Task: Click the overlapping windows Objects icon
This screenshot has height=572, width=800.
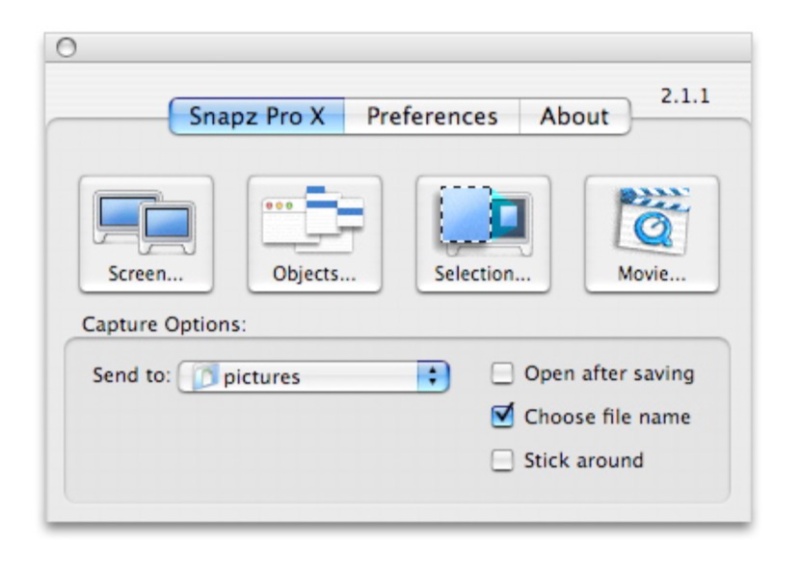Action: click(x=313, y=219)
